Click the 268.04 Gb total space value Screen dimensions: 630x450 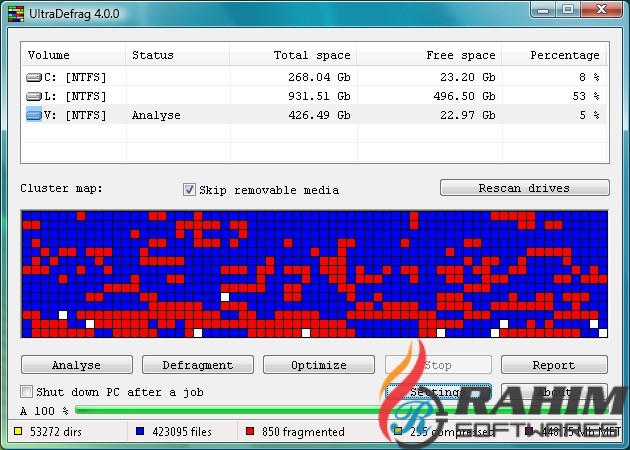pos(319,77)
